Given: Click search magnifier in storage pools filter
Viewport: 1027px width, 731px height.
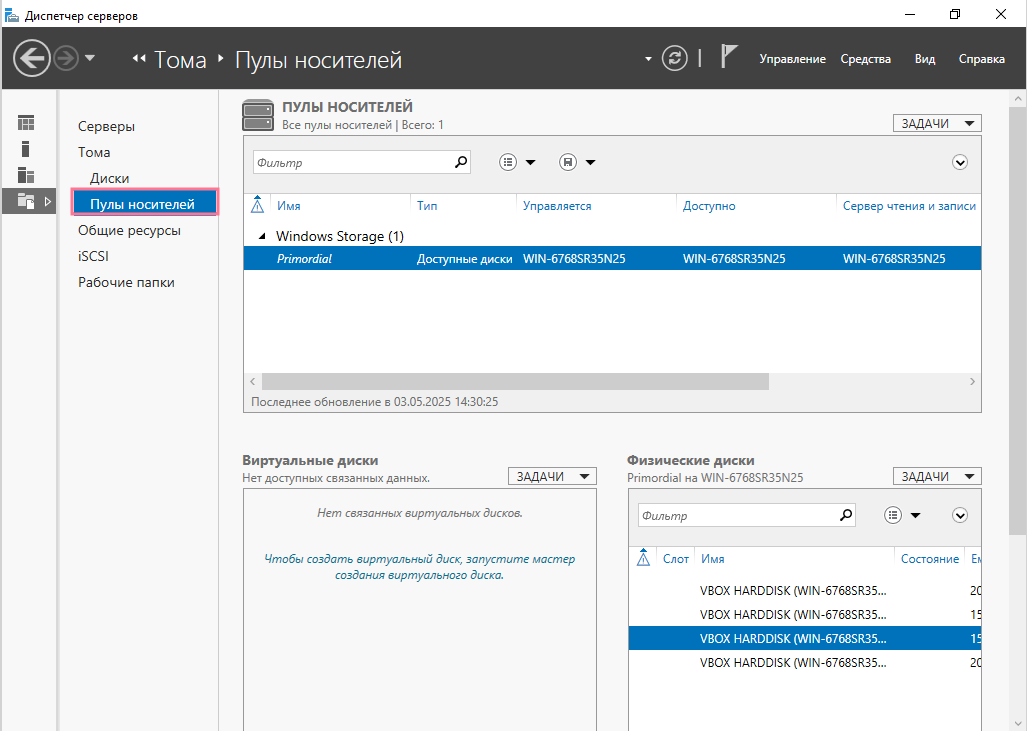Looking at the screenshot, I should (x=461, y=162).
